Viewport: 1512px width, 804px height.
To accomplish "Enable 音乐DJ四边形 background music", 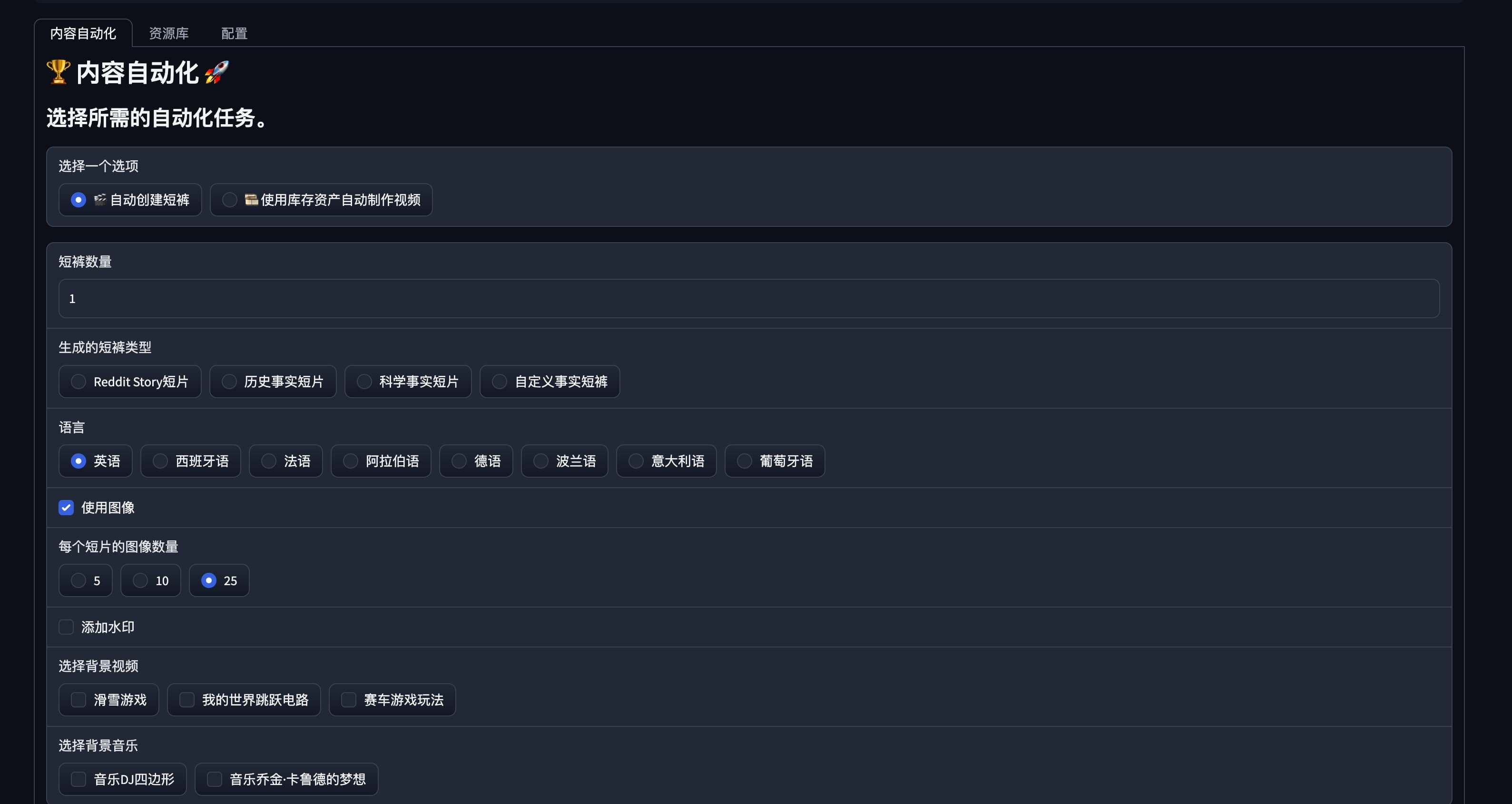I will (78, 779).
